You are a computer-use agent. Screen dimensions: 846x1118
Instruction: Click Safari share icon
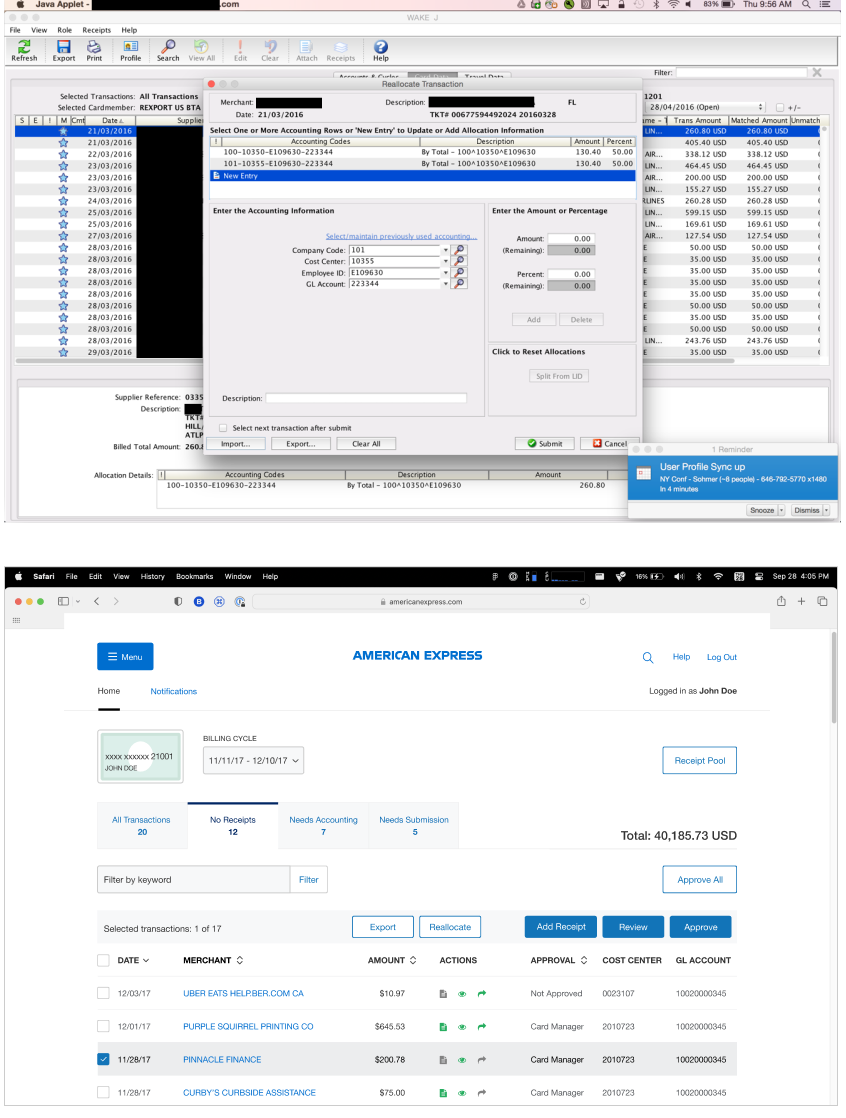point(781,601)
